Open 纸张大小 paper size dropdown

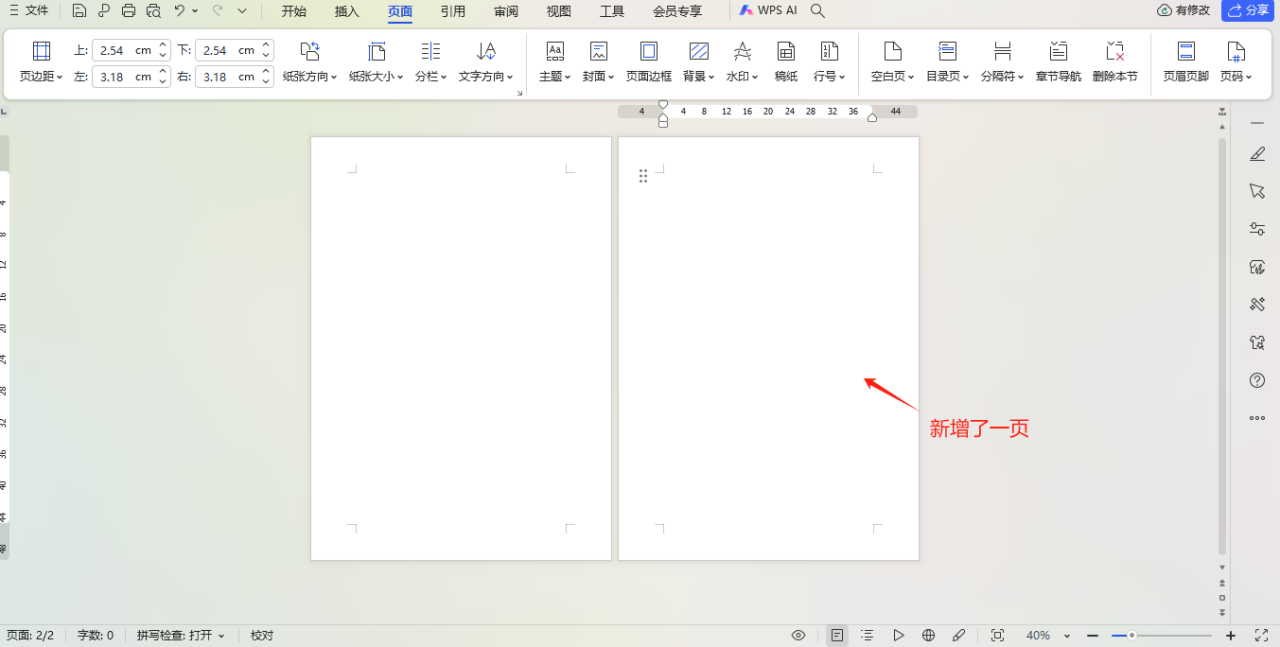point(377,62)
